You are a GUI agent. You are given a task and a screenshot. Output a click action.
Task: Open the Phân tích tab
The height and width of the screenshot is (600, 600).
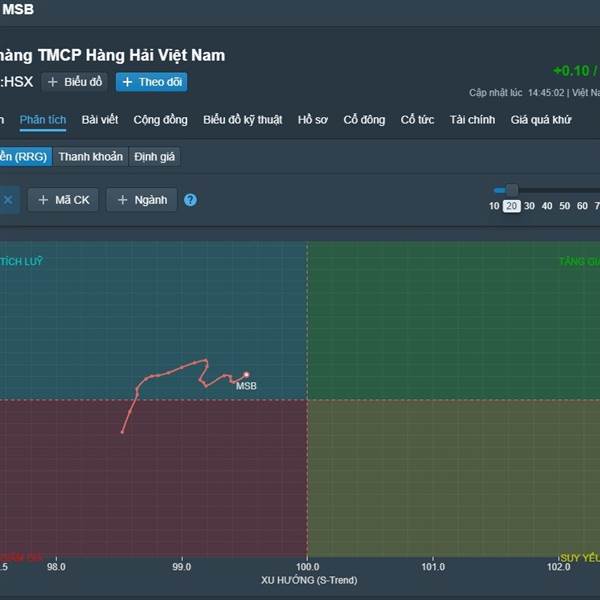pos(43,120)
